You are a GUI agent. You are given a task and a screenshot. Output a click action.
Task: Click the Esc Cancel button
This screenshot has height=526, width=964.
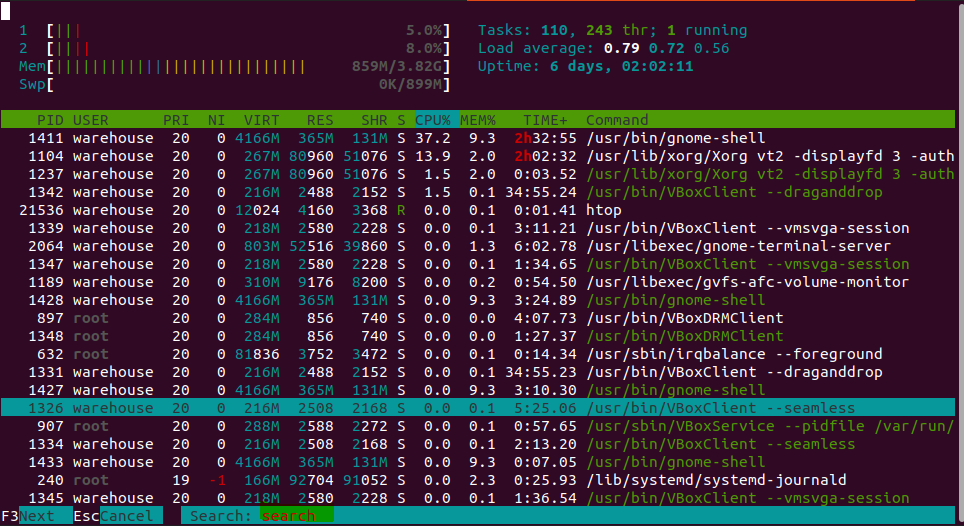[118, 516]
